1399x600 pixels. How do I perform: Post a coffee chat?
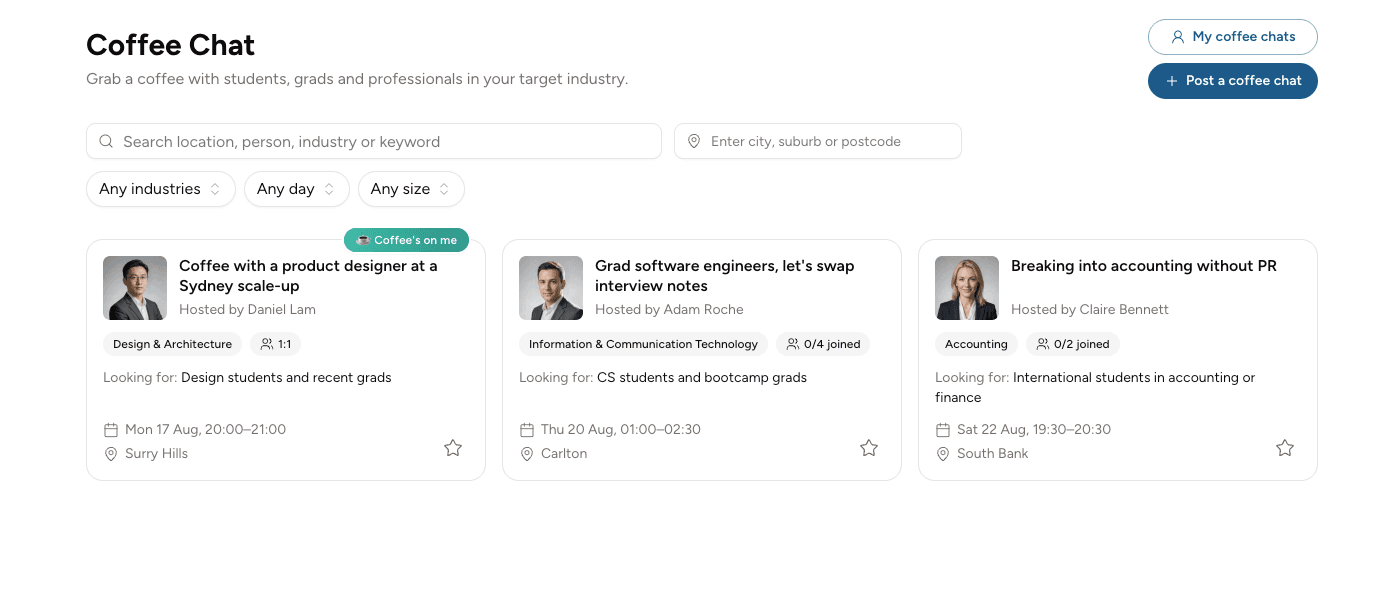[x=1233, y=81]
